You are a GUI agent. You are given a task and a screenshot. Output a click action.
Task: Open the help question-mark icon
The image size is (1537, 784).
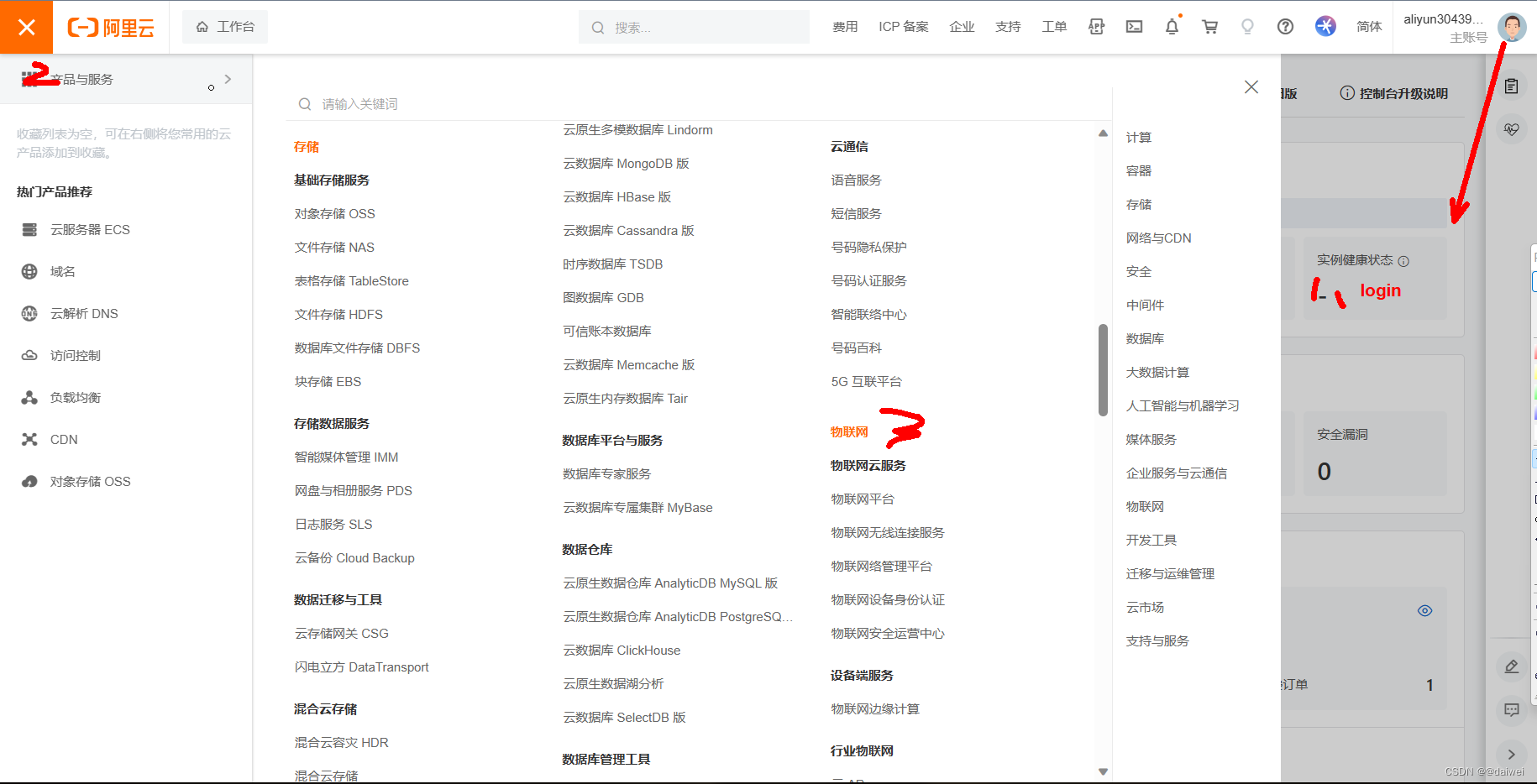tap(1285, 27)
